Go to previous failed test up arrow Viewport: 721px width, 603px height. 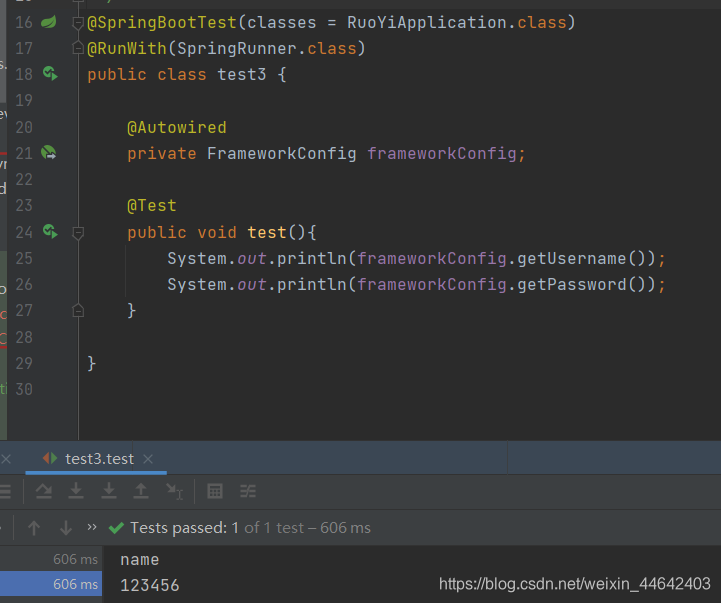[x=34, y=528]
